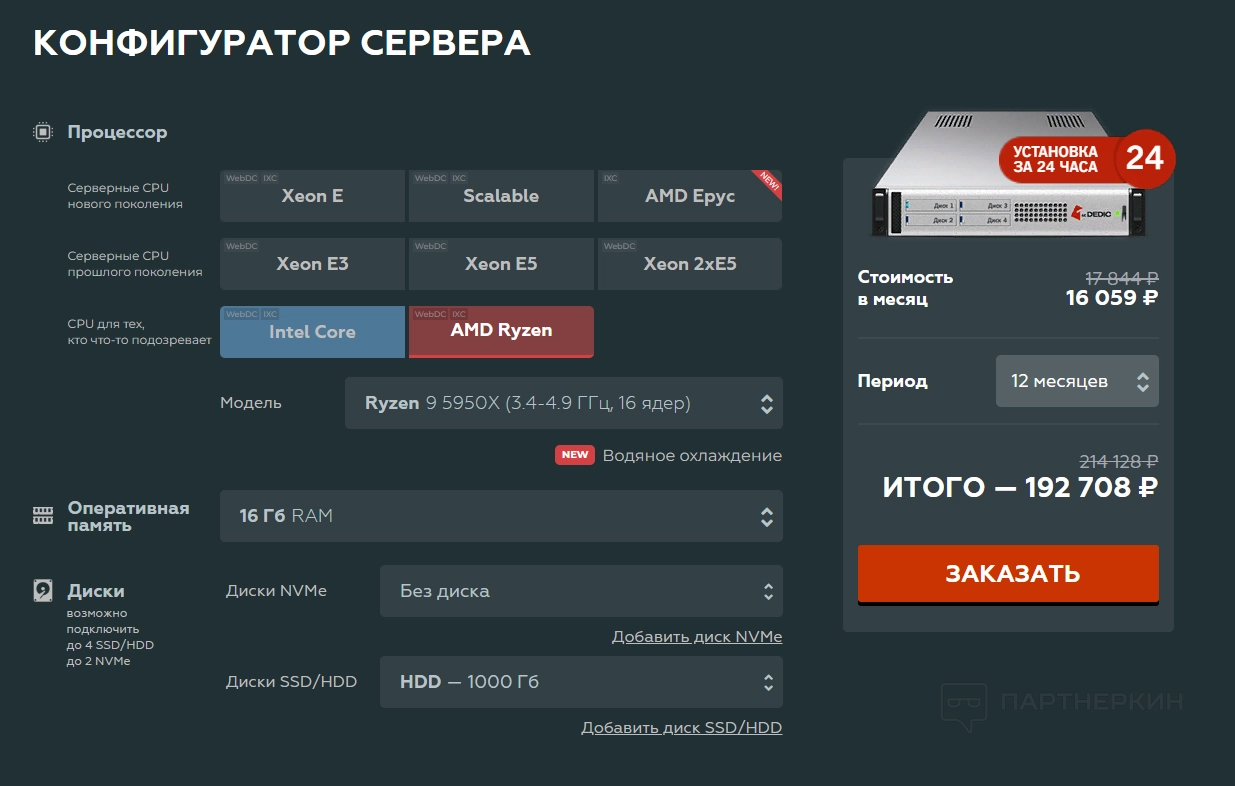The width and height of the screenshot is (1235, 786).
Task: Open the 16 Гб RAM dropdown
Action: pyautogui.click(x=501, y=516)
